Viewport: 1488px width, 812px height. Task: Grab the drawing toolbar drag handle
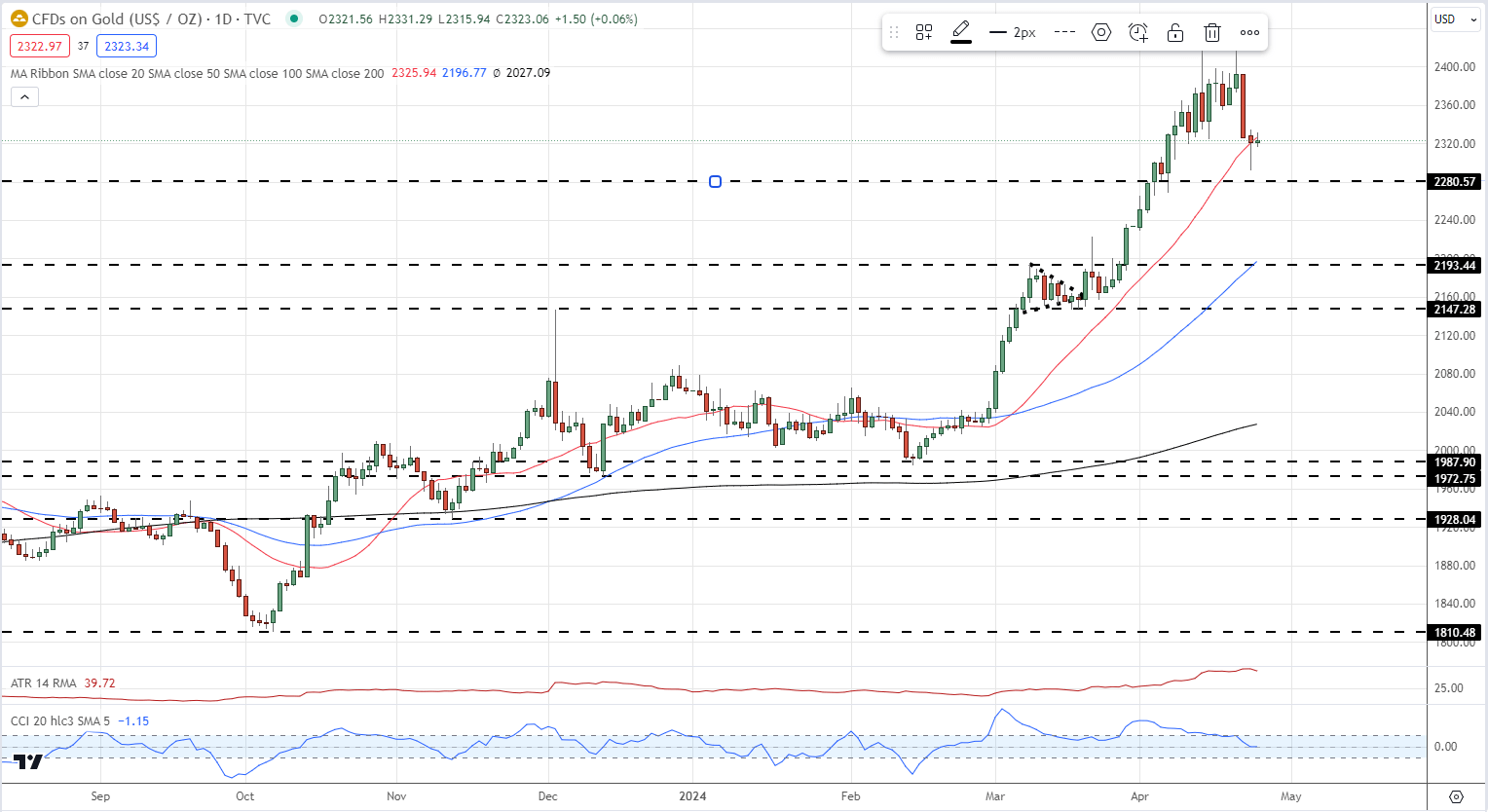coord(893,32)
